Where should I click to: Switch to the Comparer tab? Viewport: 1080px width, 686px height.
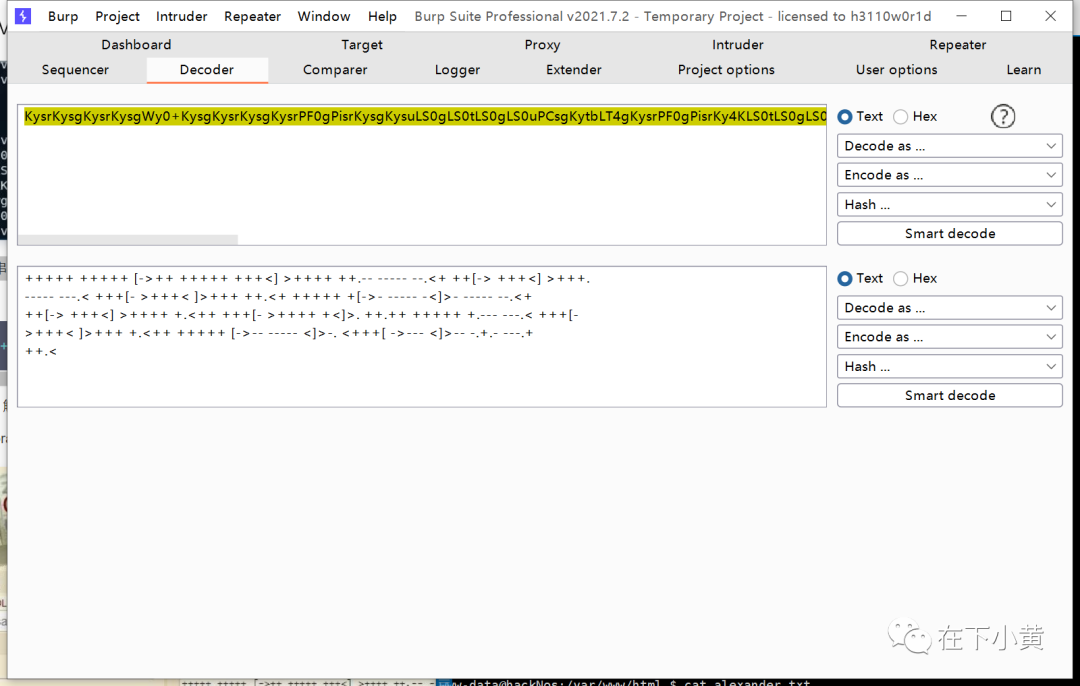pos(335,70)
